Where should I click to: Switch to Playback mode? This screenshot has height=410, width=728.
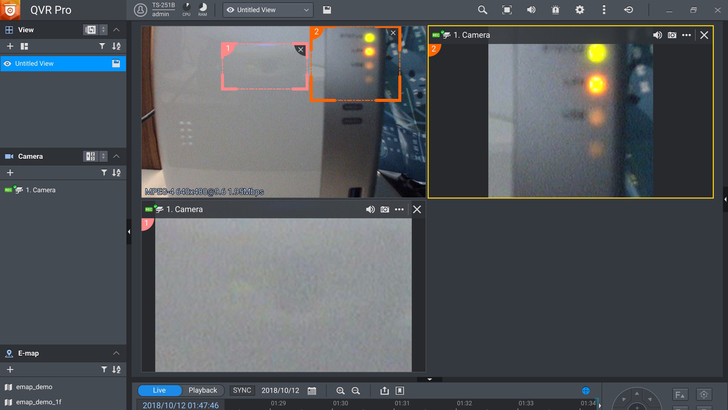point(203,390)
